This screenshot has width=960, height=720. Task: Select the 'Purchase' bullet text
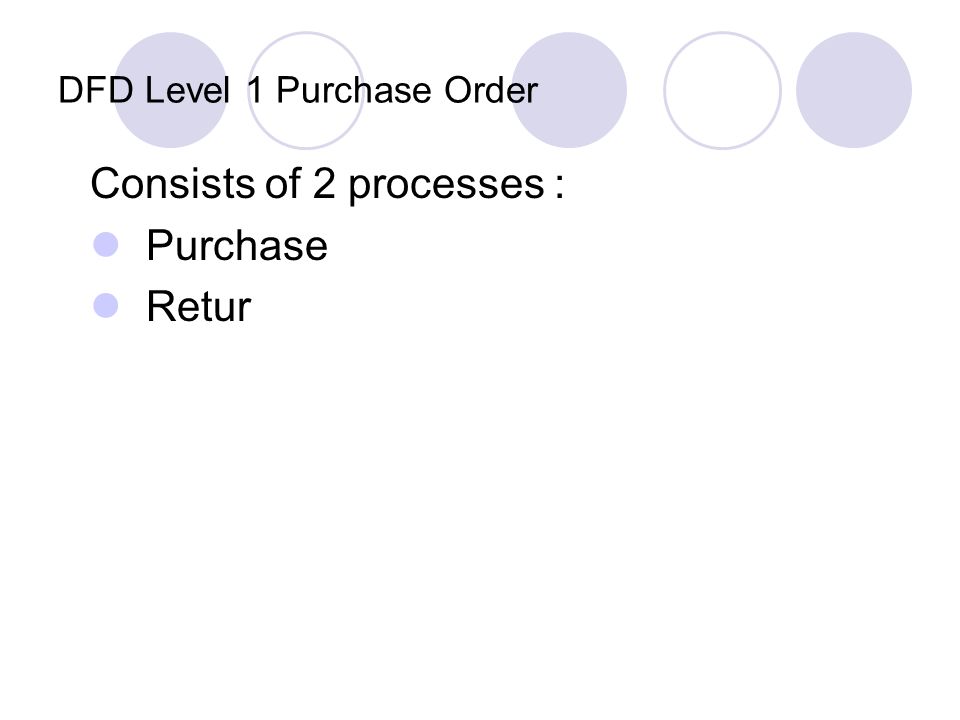tap(237, 246)
